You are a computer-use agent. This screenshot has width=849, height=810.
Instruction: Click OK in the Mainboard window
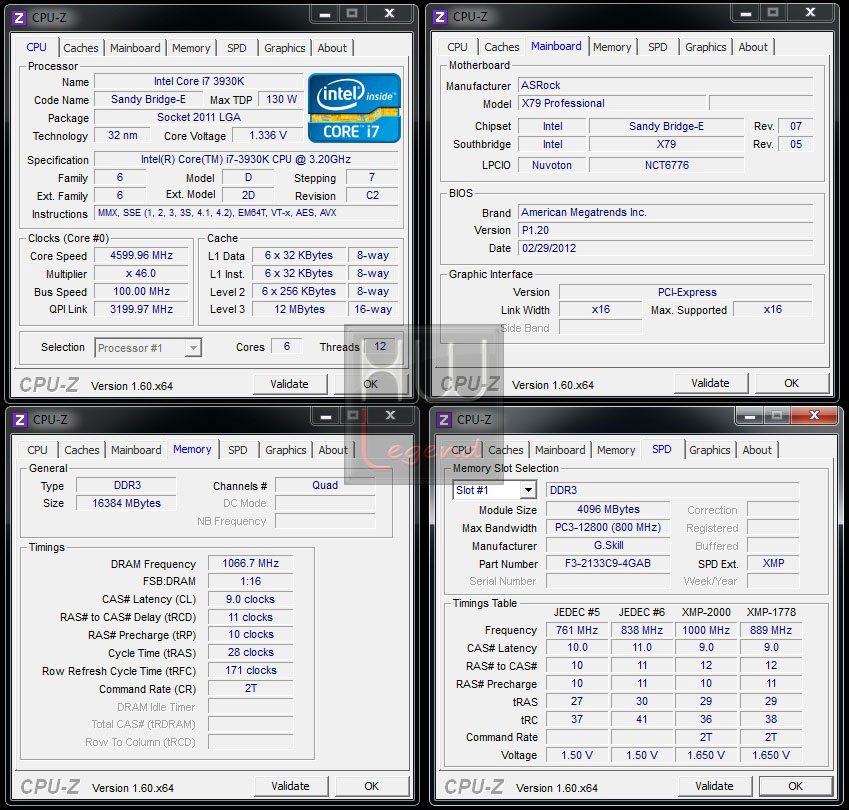tap(792, 383)
